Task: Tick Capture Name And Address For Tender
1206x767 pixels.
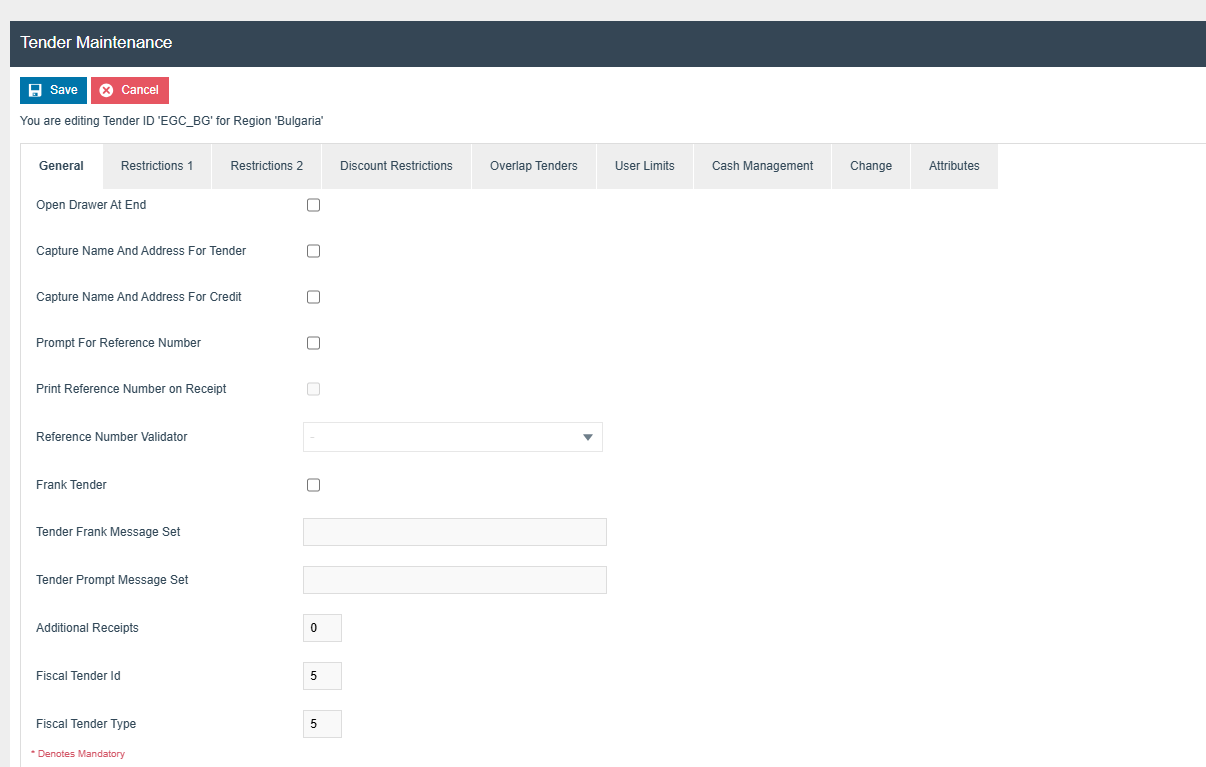Action: [x=313, y=251]
